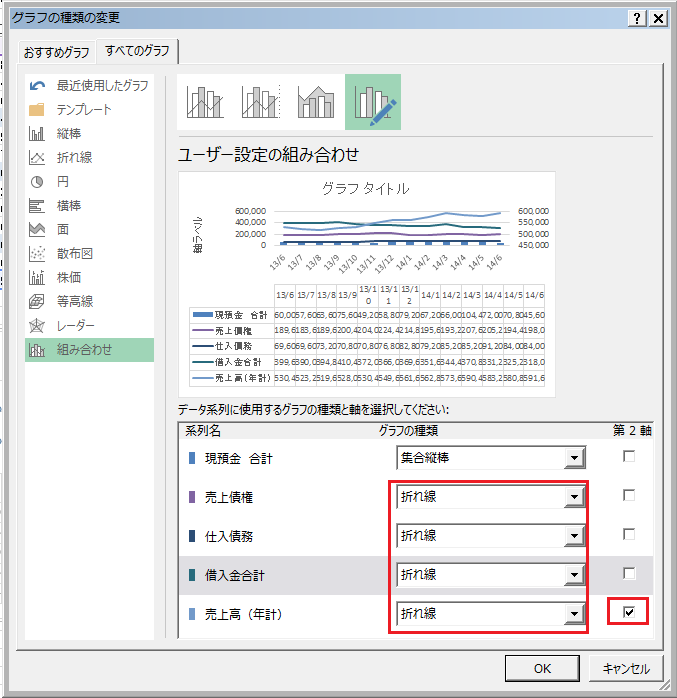Tick secondary axis checkbox for 借入金合計
The image size is (677, 698).
pyautogui.click(x=628, y=574)
